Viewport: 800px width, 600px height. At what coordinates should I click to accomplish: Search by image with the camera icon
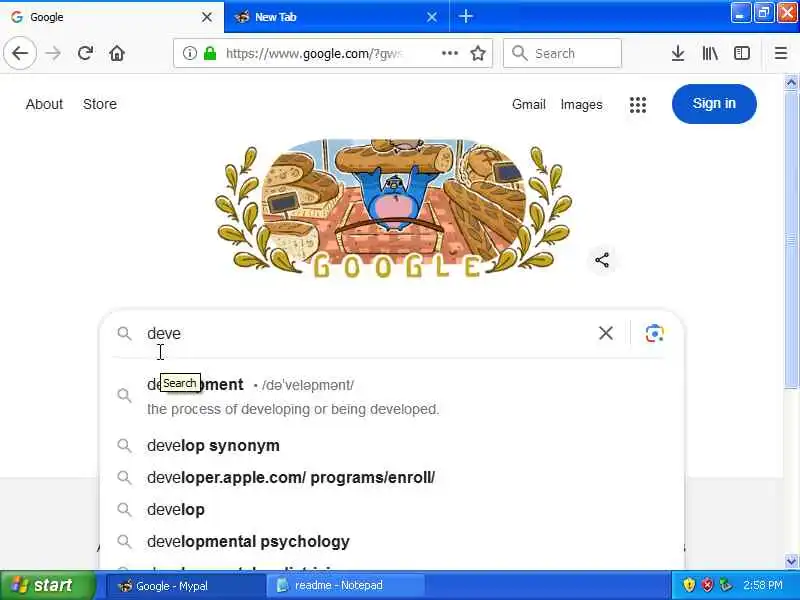click(654, 333)
